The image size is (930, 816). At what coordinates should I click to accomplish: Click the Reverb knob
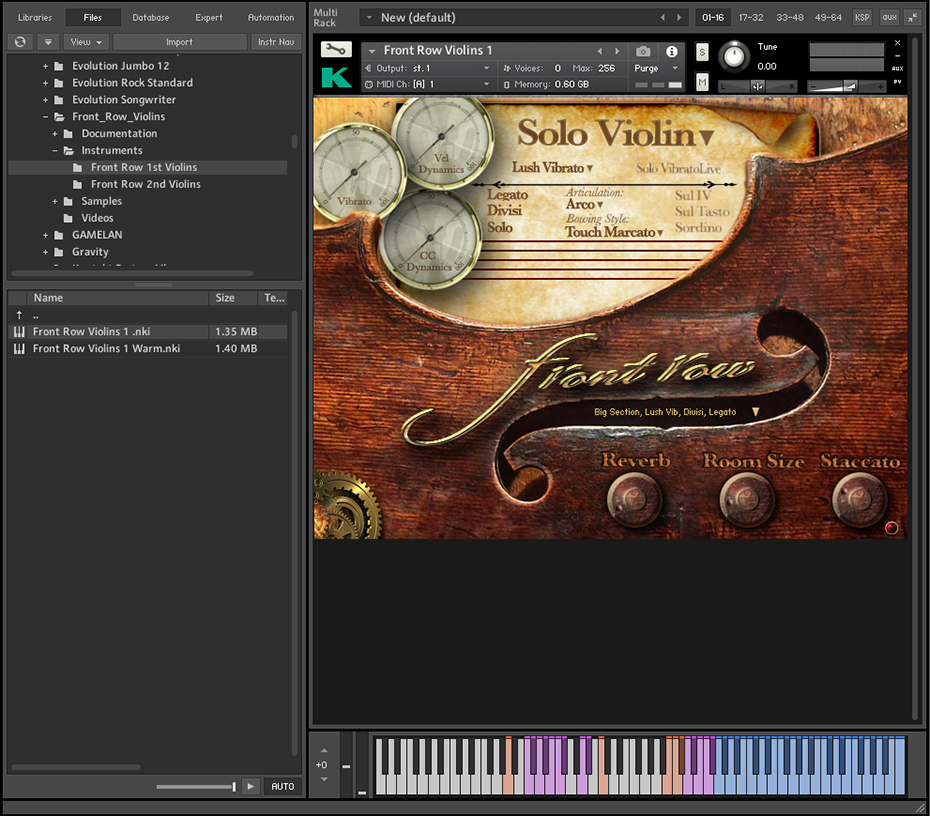coord(634,499)
